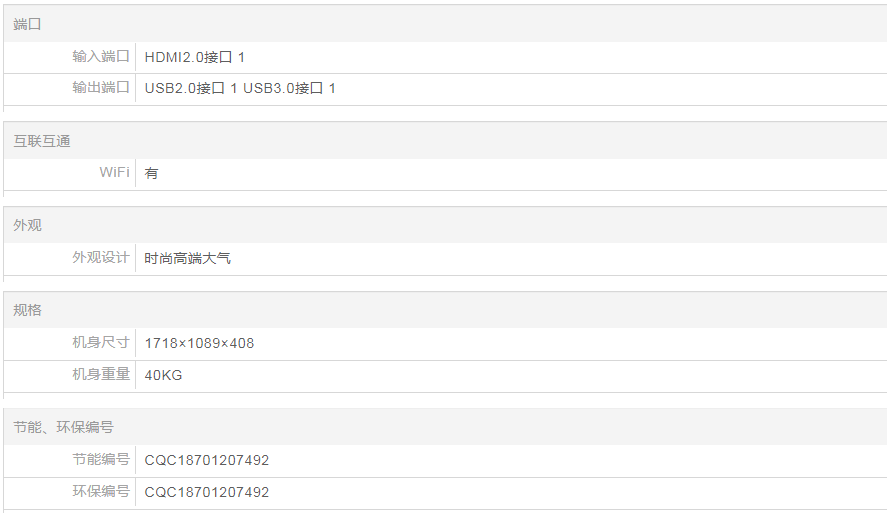Click the 节能、环保编号 section header
This screenshot has width=892, height=513.
[x=445, y=427]
